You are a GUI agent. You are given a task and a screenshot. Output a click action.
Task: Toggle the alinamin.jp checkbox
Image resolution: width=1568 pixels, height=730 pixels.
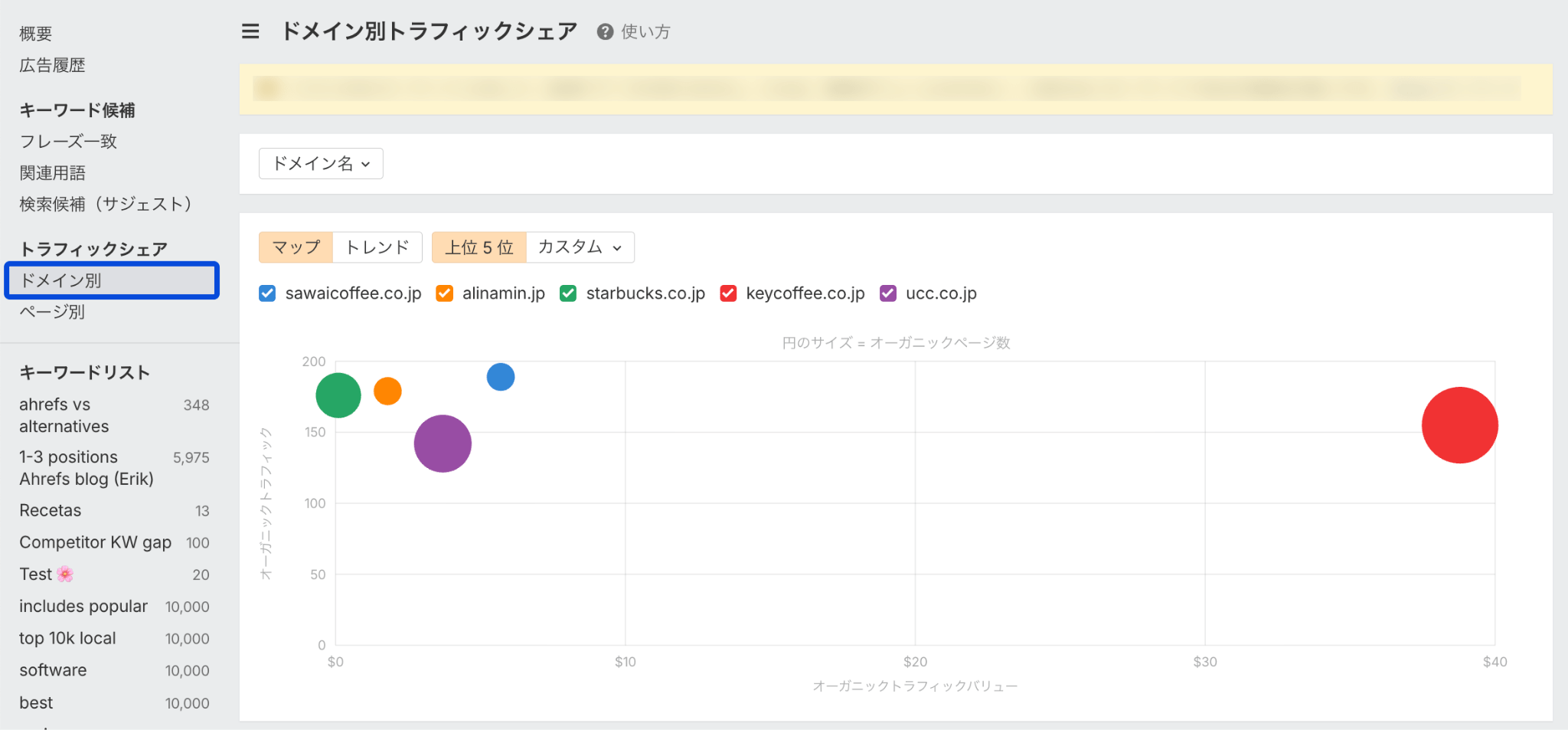(x=444, y=293)
